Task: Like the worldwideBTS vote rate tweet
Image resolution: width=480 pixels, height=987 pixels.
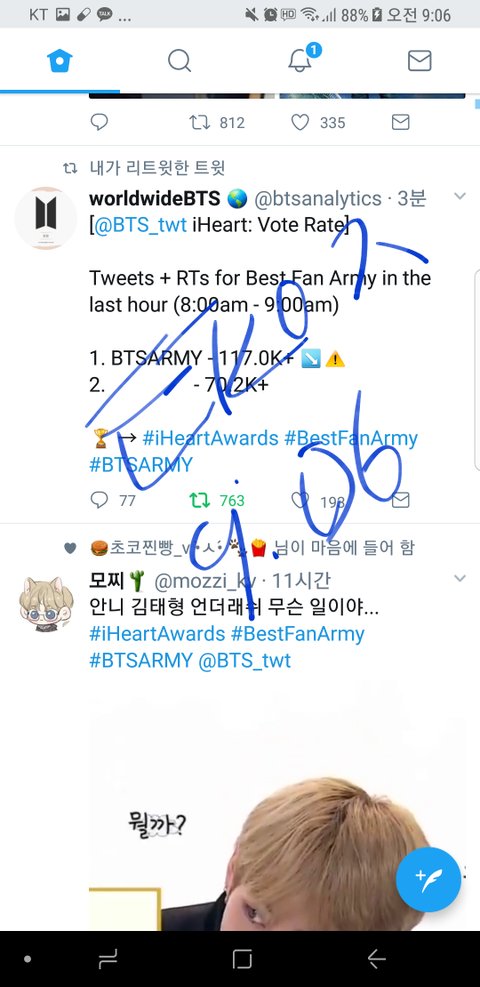Action: 300,500
